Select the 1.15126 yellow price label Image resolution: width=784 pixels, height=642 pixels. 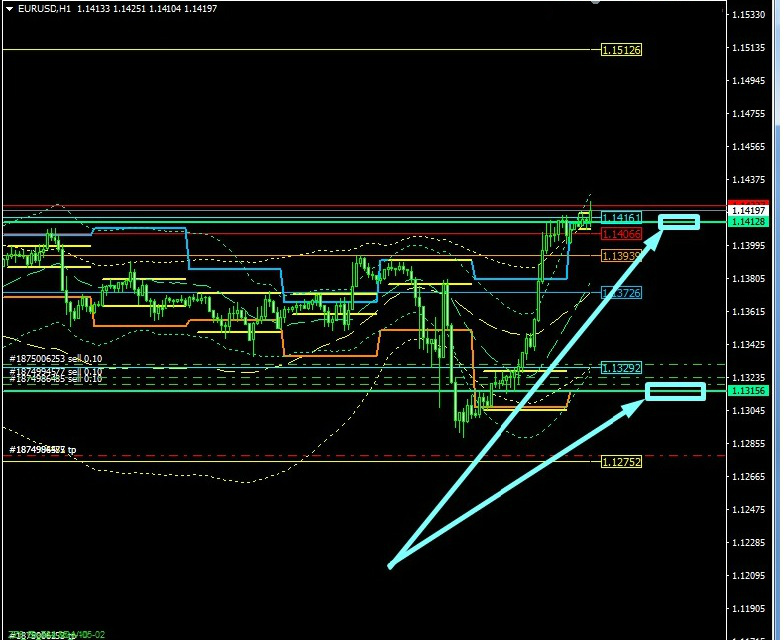pos(621,50)
